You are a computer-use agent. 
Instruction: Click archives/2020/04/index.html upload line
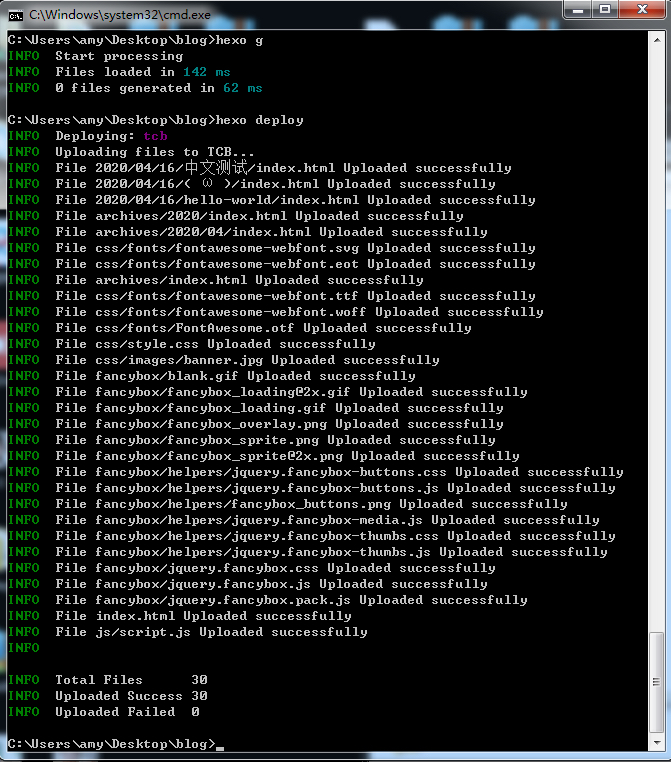(247, 232)
